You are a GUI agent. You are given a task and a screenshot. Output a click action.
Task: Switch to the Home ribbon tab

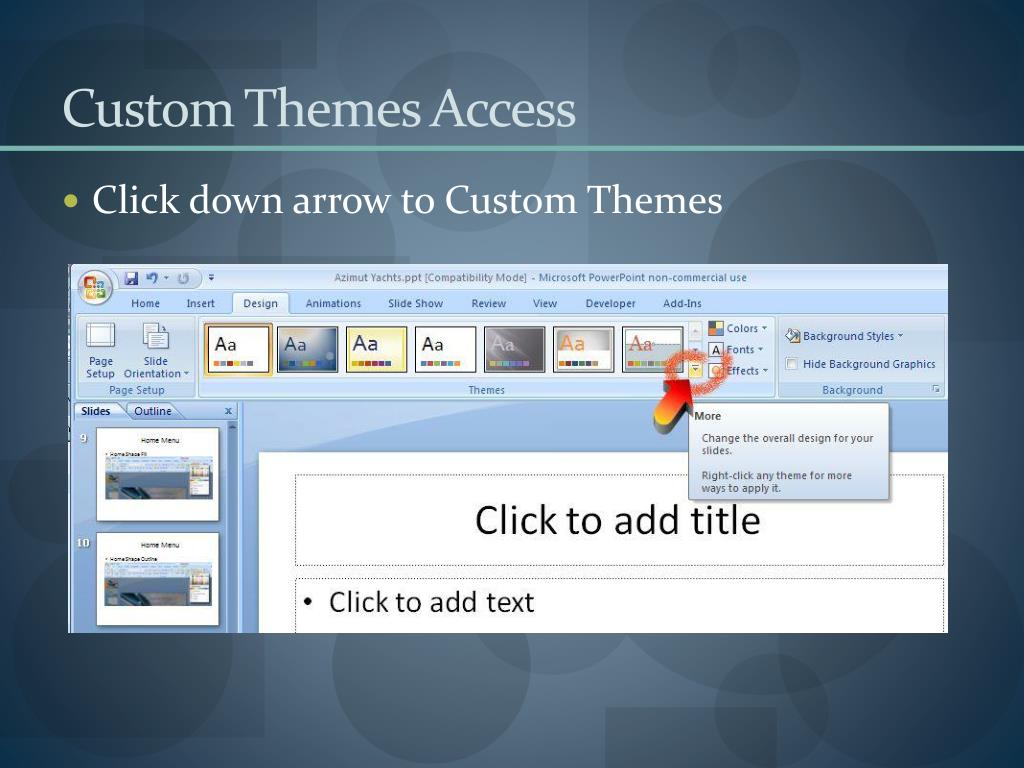coord(145,303)
